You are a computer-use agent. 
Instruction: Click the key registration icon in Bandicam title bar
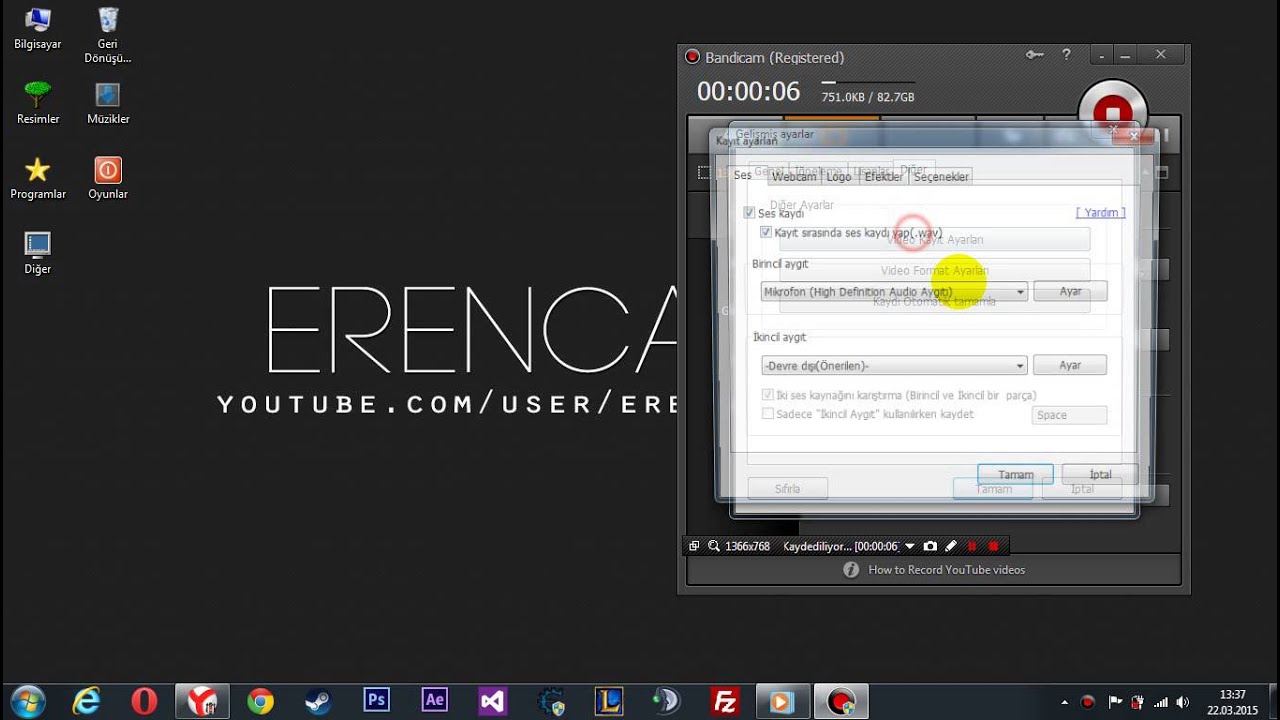tap(1037, 56)
